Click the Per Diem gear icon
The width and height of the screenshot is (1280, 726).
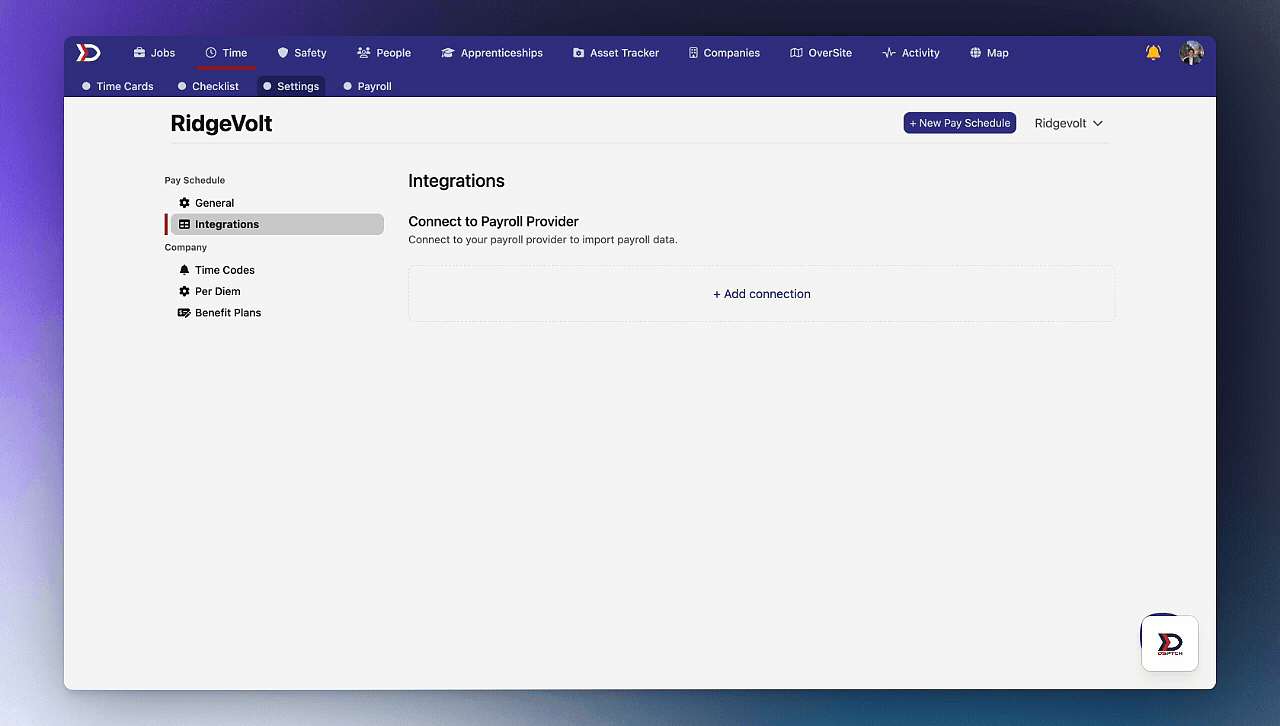pos(184,291)
